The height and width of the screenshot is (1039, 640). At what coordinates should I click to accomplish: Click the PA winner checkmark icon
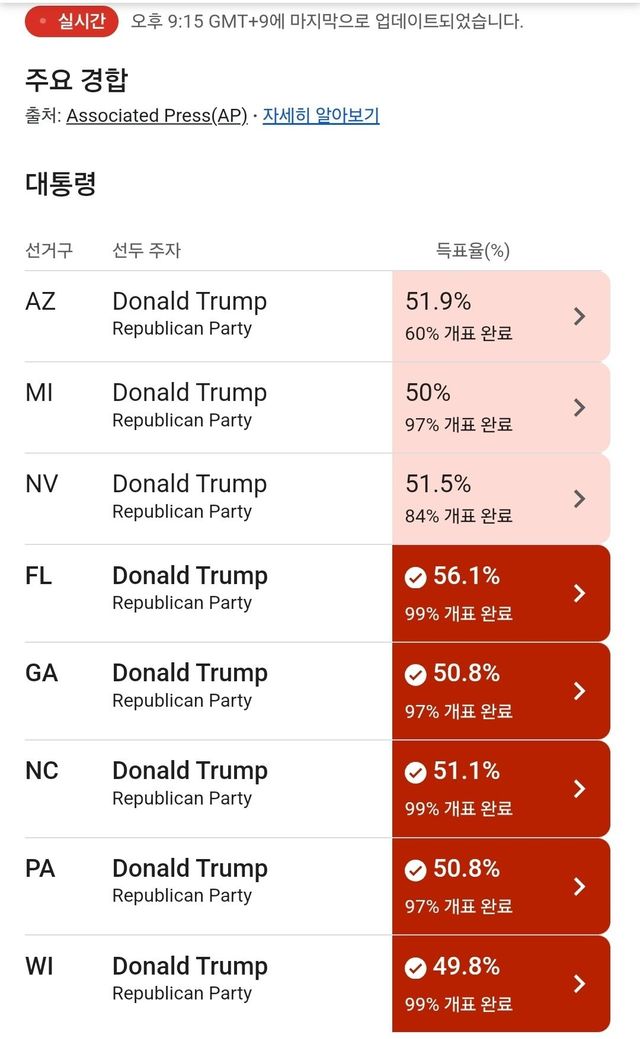pyautogui.click(x=415, y=870)
